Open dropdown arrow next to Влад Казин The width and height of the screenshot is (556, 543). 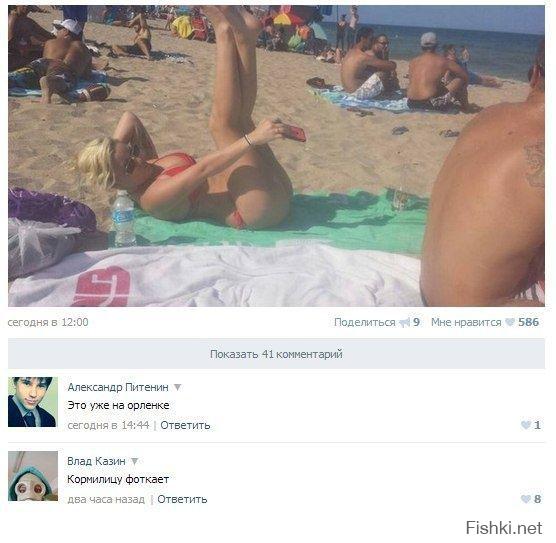click(134, 461)
